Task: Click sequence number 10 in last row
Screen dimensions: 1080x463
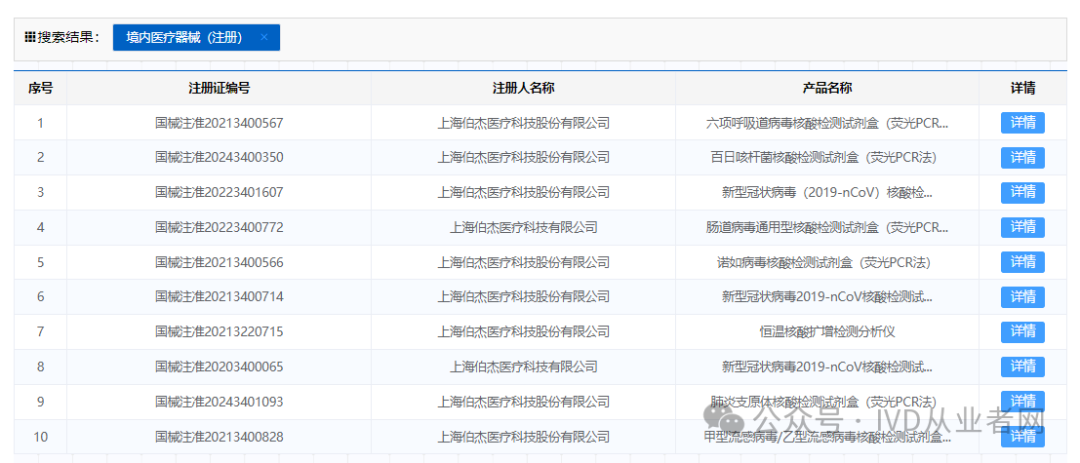Action: coord(40,437)
